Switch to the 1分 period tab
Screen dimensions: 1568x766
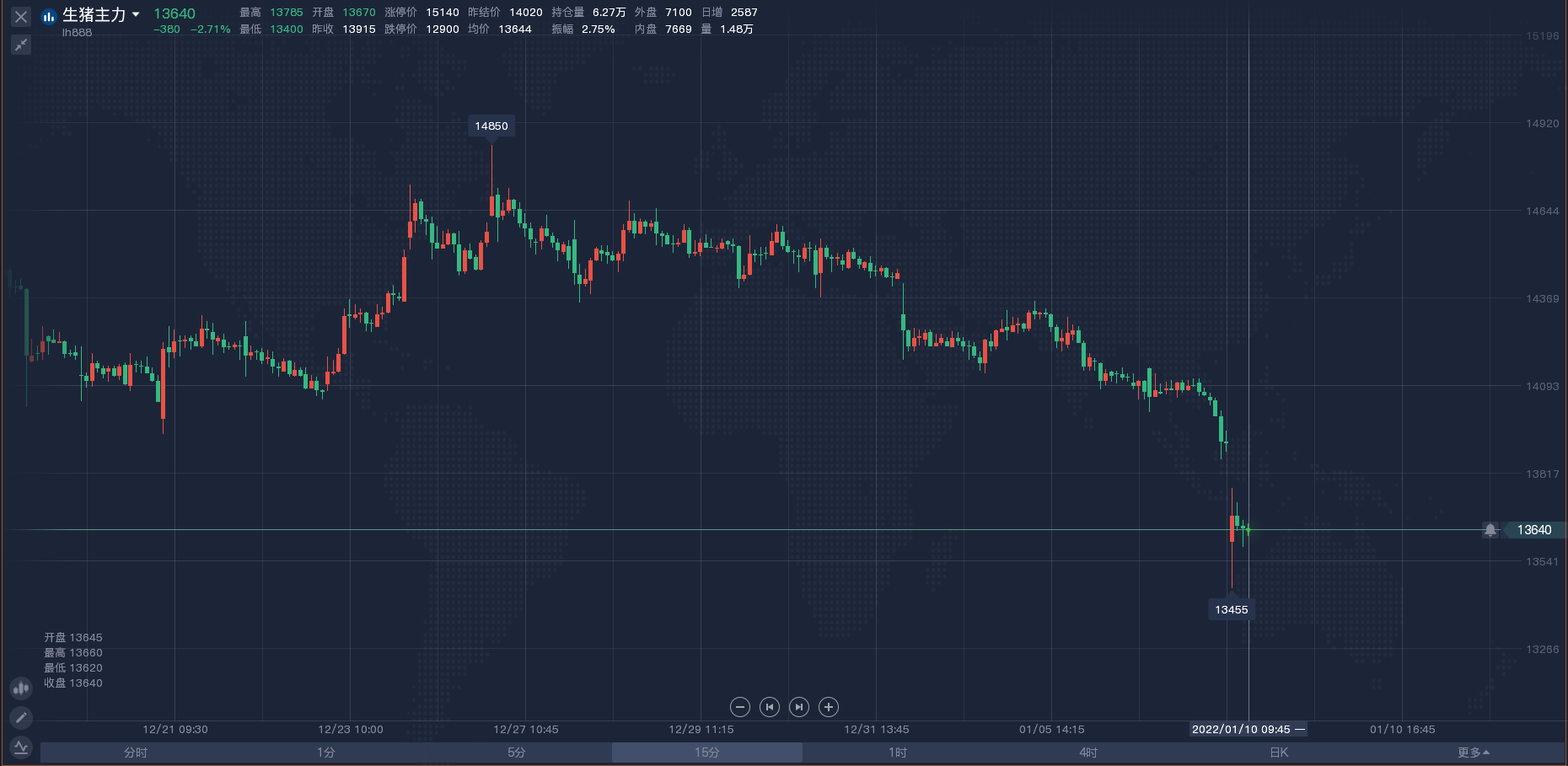(326, 753)
